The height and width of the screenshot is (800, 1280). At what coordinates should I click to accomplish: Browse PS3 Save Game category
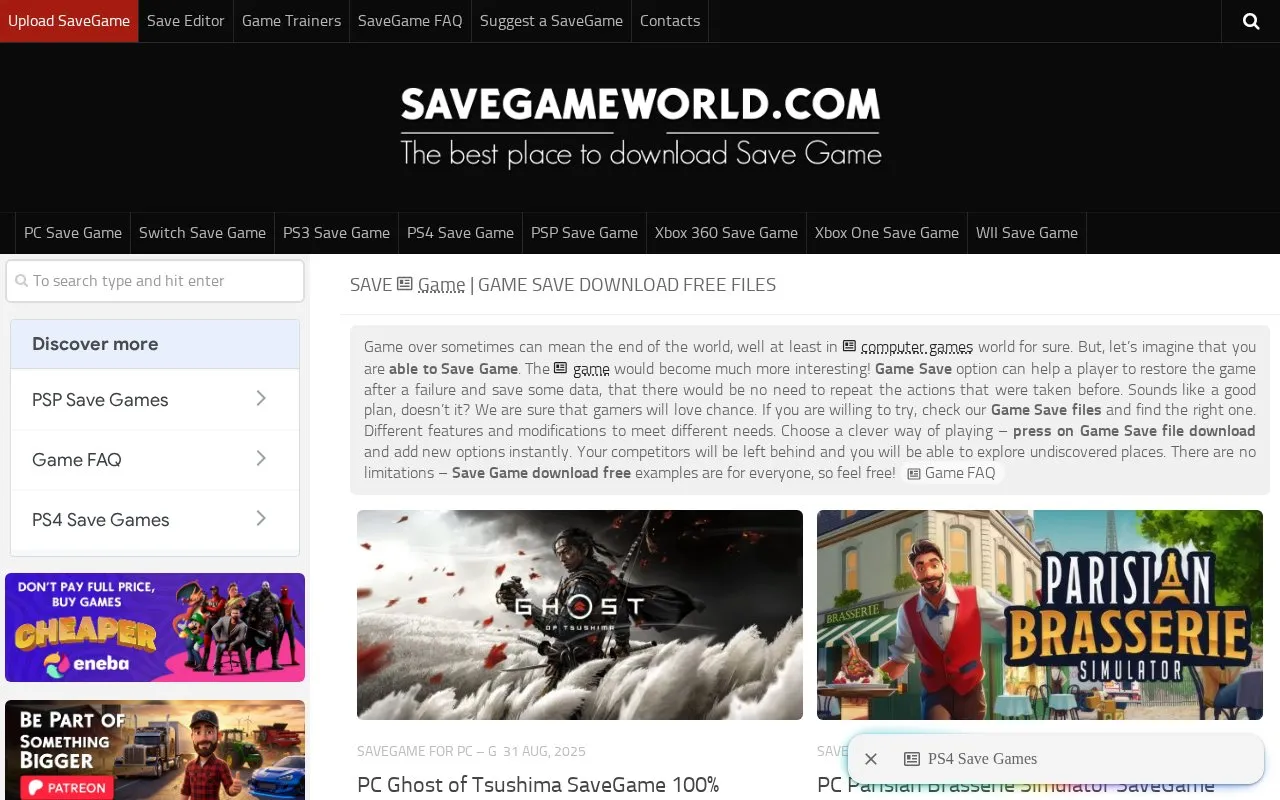(336, 233)
